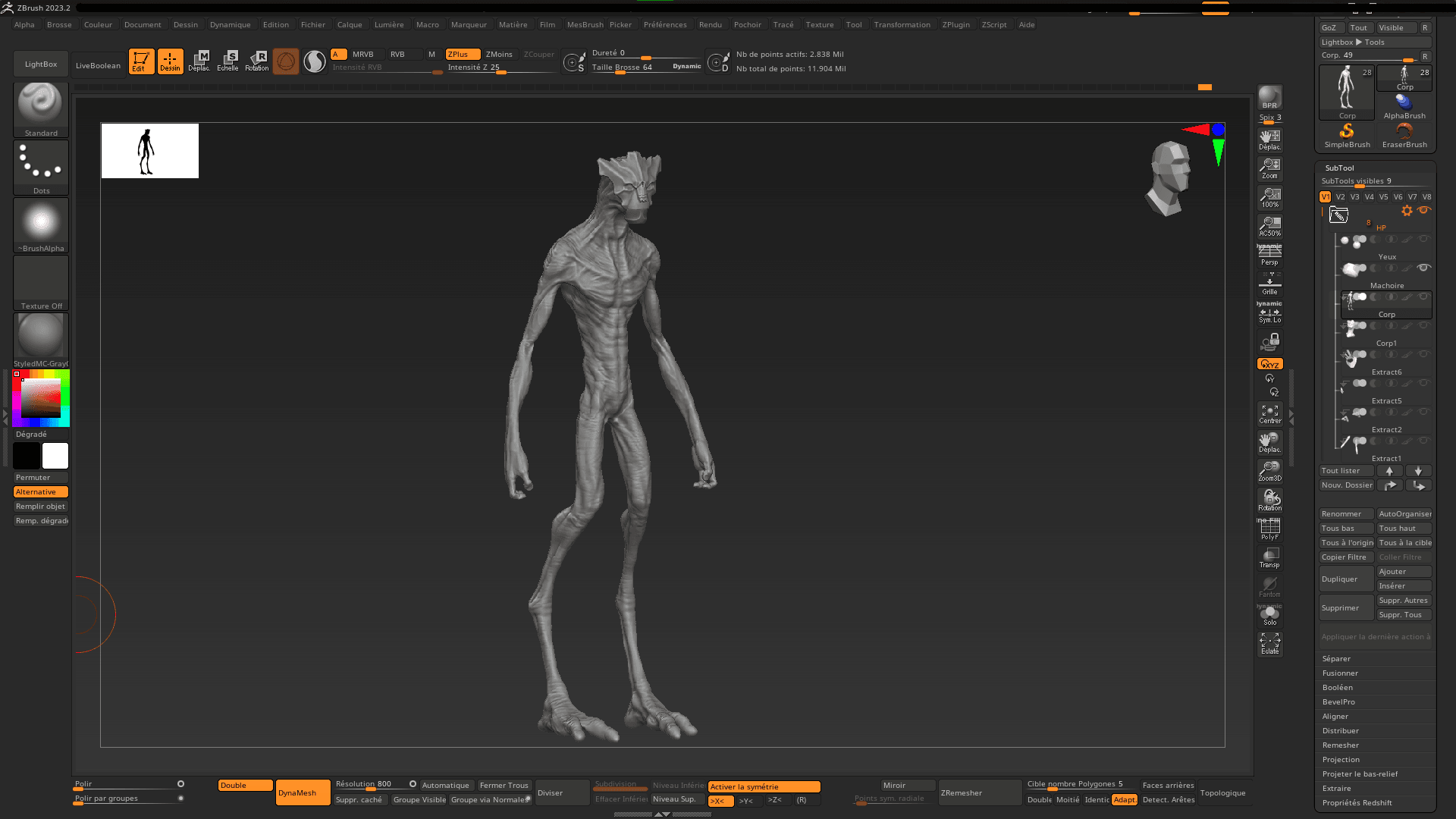1456x819 pixels.
Task: Click the Centrer frame mesh icon
Action: [x=1269, y=414]
